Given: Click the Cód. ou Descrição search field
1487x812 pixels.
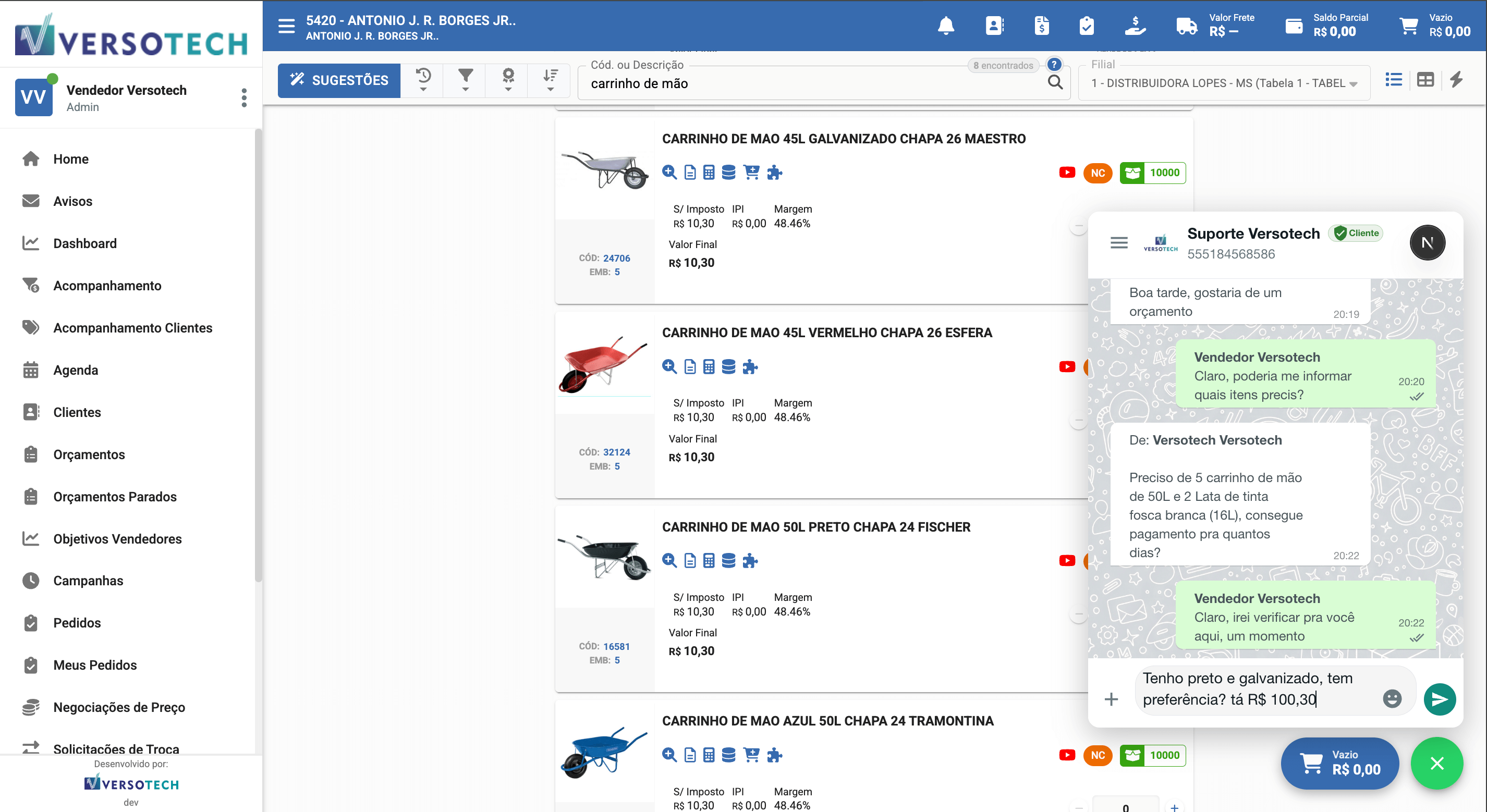Looking at the screenshot, I should (x=808, y=84).
